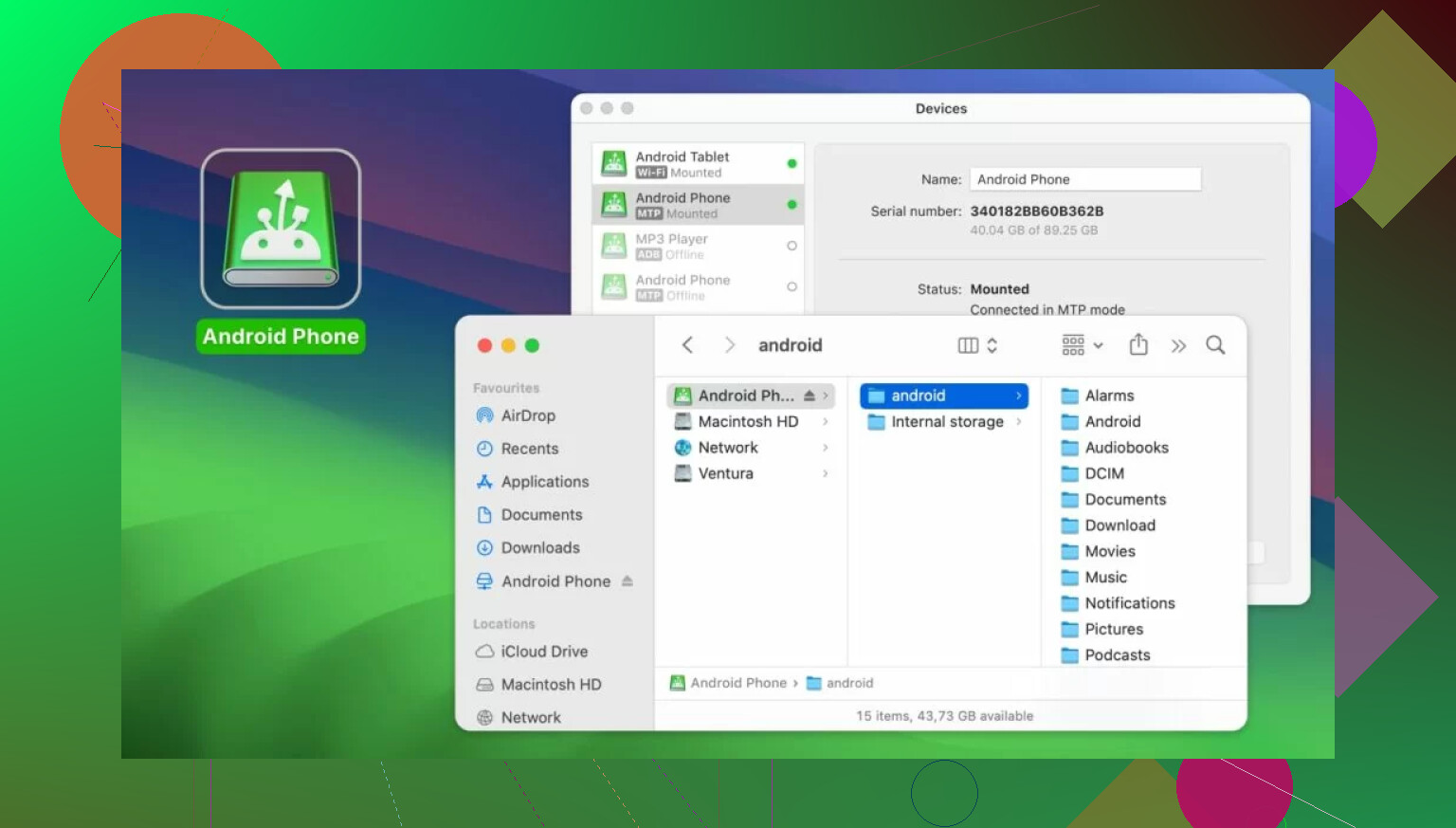Open Downloads in the Finder sidebar

tap(539, 548)
